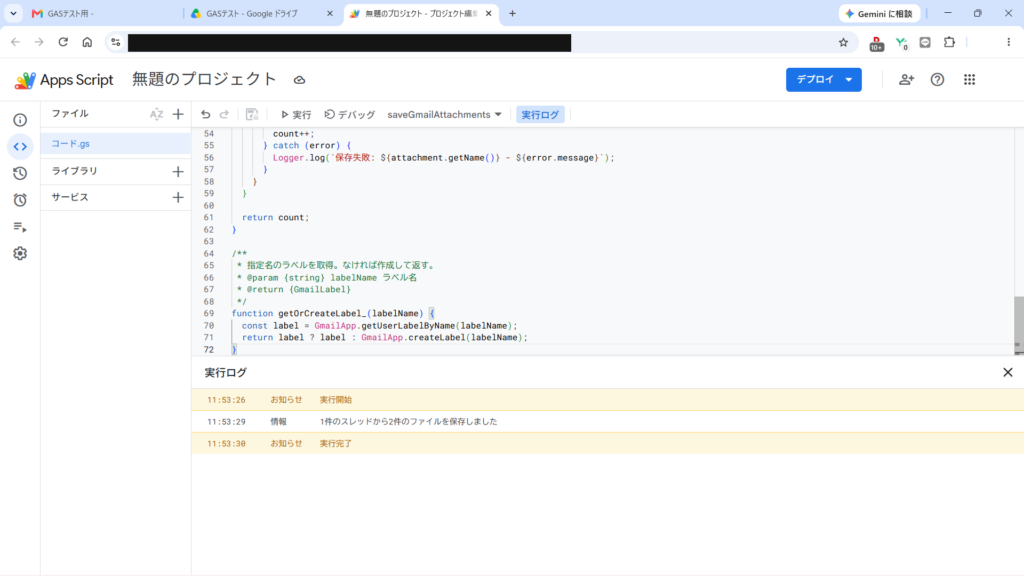The height and width of the screenshot is (576, 1024).
Task: Click the getOrCreateLabel_ function name in code
Action: point(323,313)
